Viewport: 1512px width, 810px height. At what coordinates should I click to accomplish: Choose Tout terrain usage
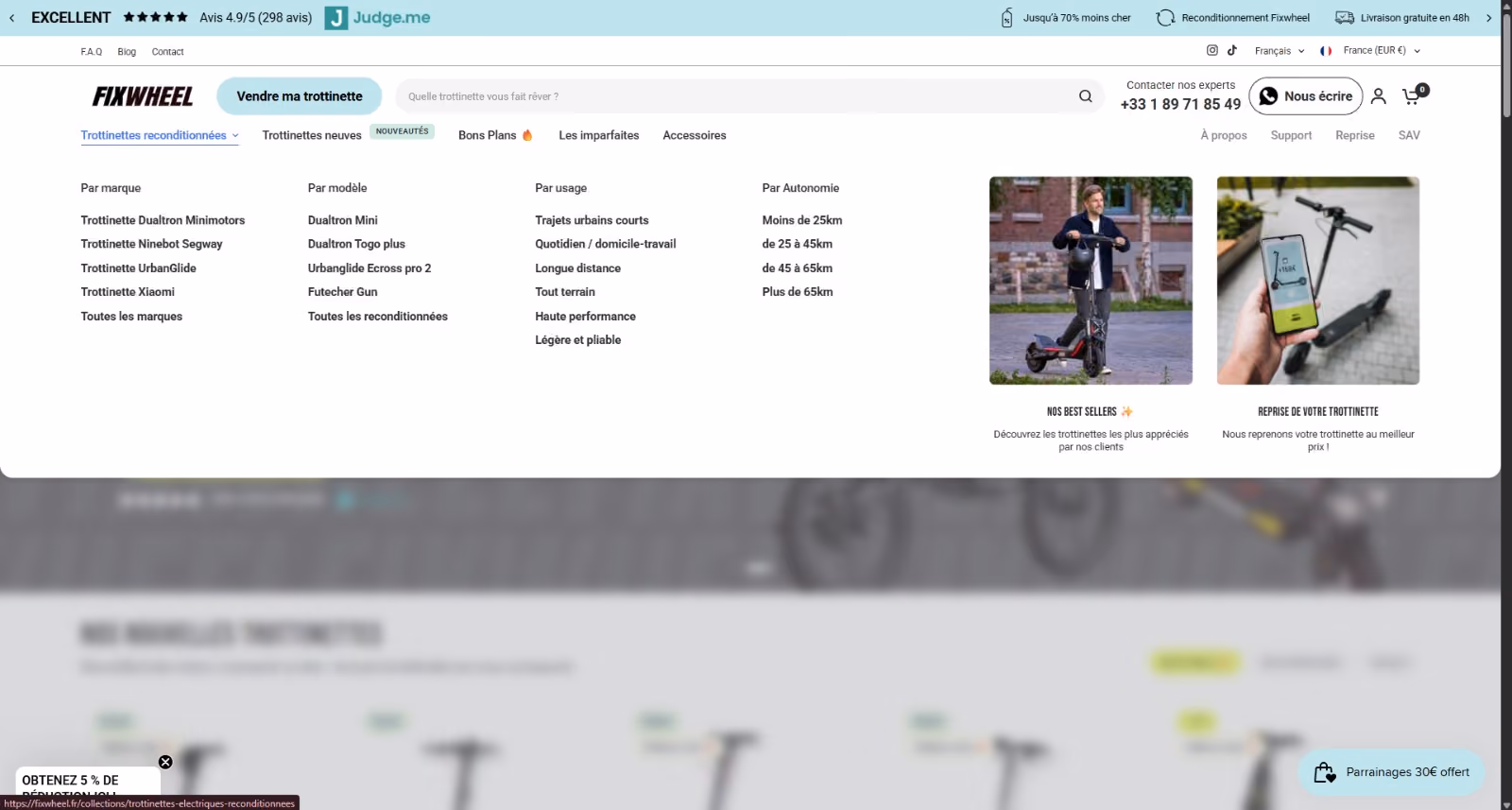click(x=565, y=292)
